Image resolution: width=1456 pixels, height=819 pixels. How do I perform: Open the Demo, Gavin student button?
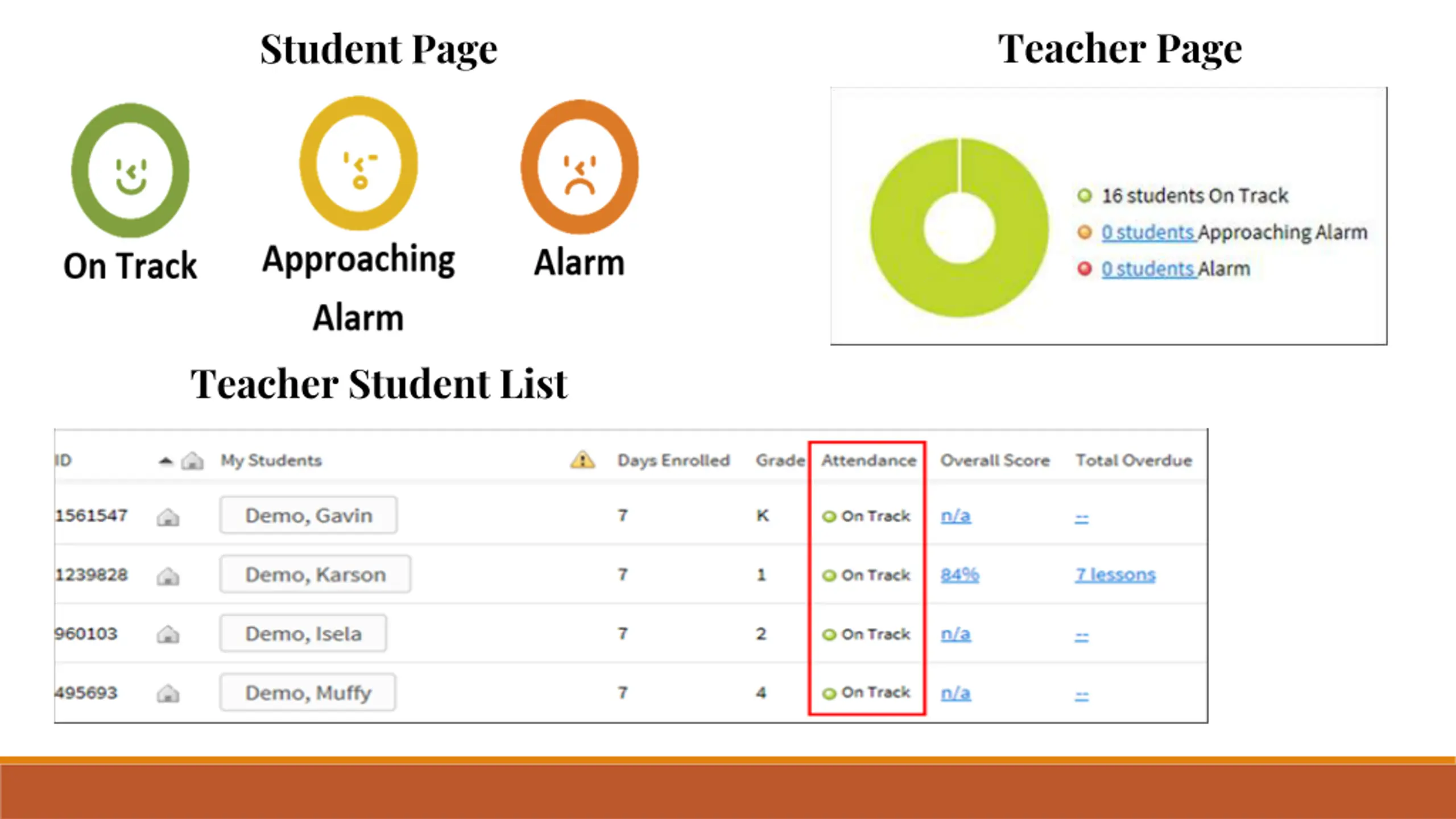(x=308, y=515)
